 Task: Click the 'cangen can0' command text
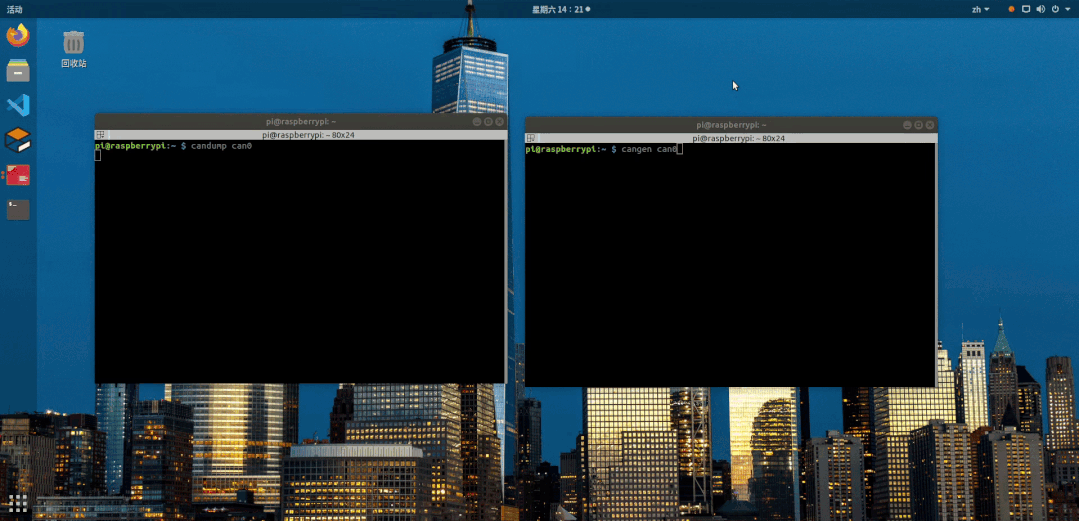click(649, 149)
